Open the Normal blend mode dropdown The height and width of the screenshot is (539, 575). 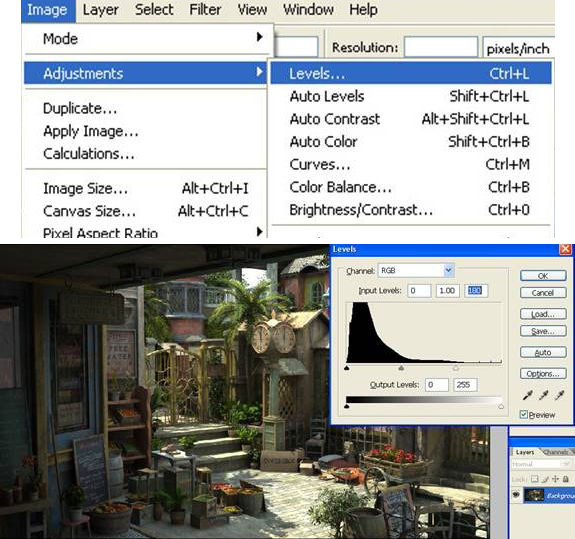click(x=542, y=464)
